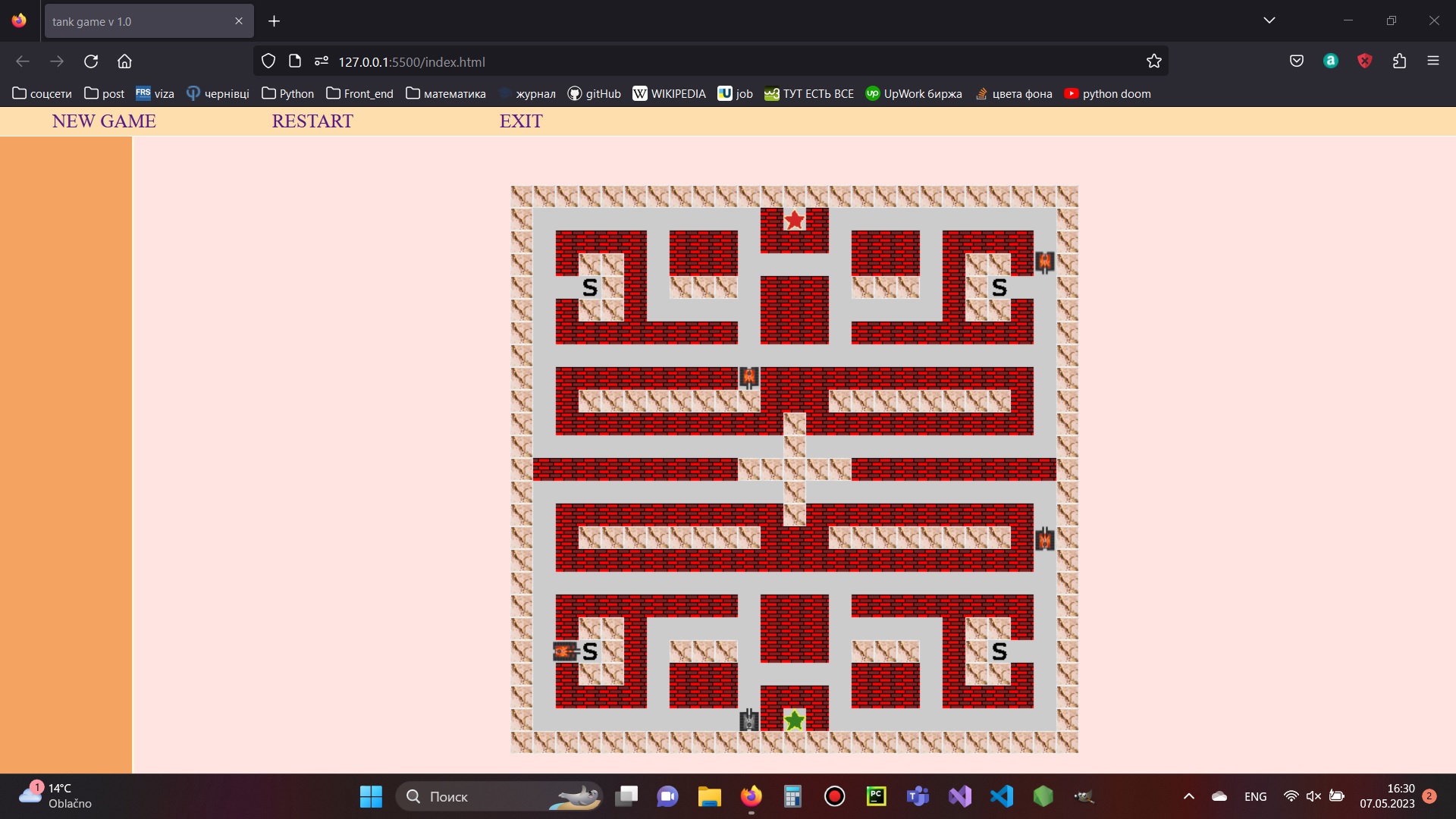Click the green star player base
Viewport: 1456px width, 819px height.
pos(794,720)
